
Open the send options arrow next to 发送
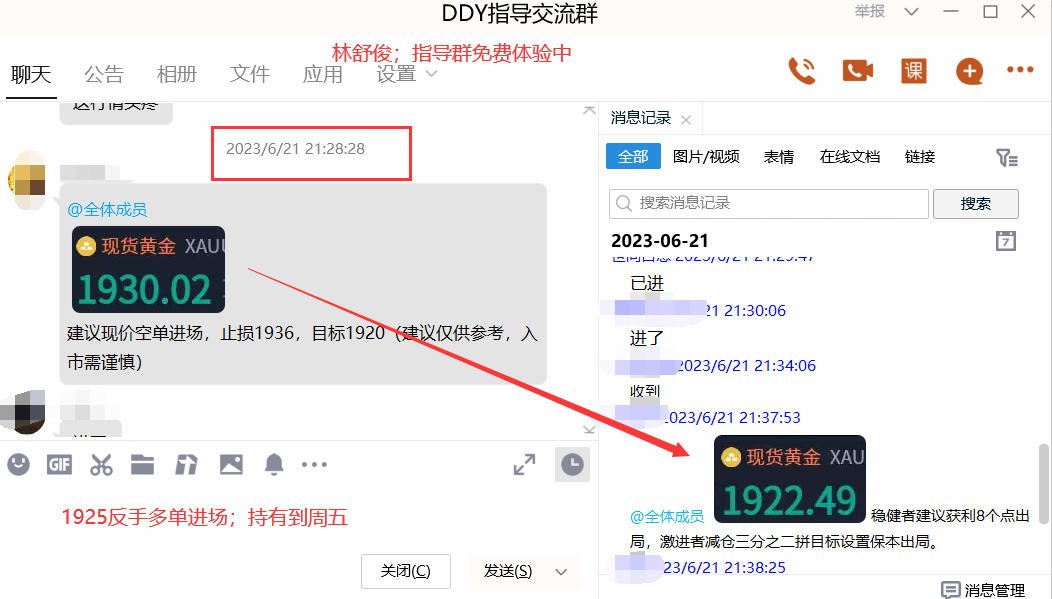(561, 571)
